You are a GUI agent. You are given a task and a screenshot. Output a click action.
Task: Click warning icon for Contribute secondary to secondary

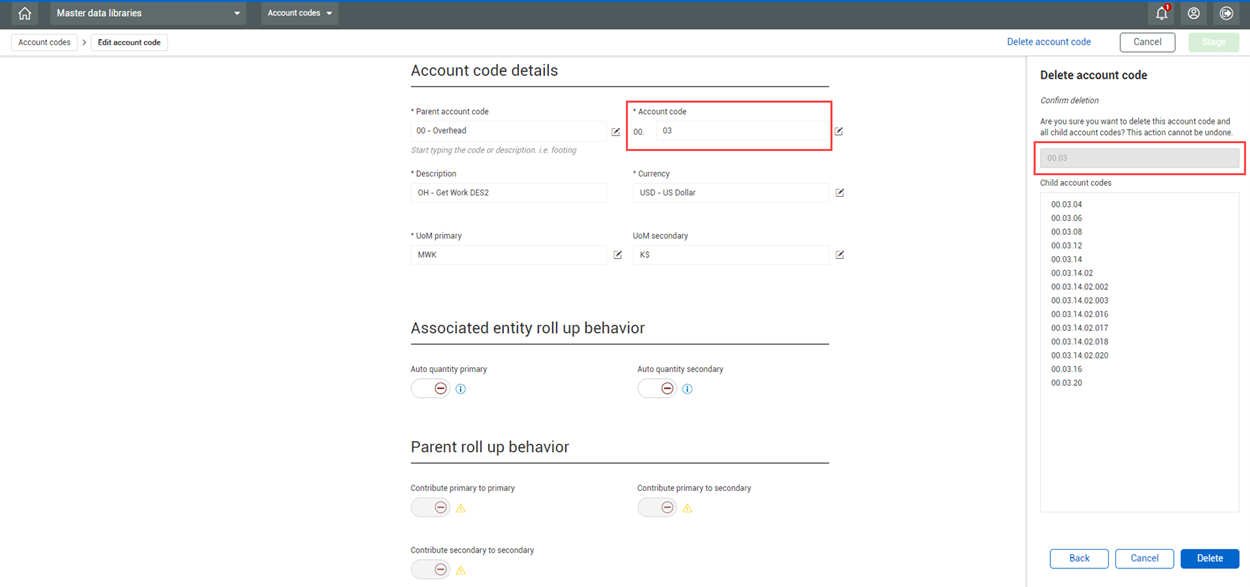(461, 570)
